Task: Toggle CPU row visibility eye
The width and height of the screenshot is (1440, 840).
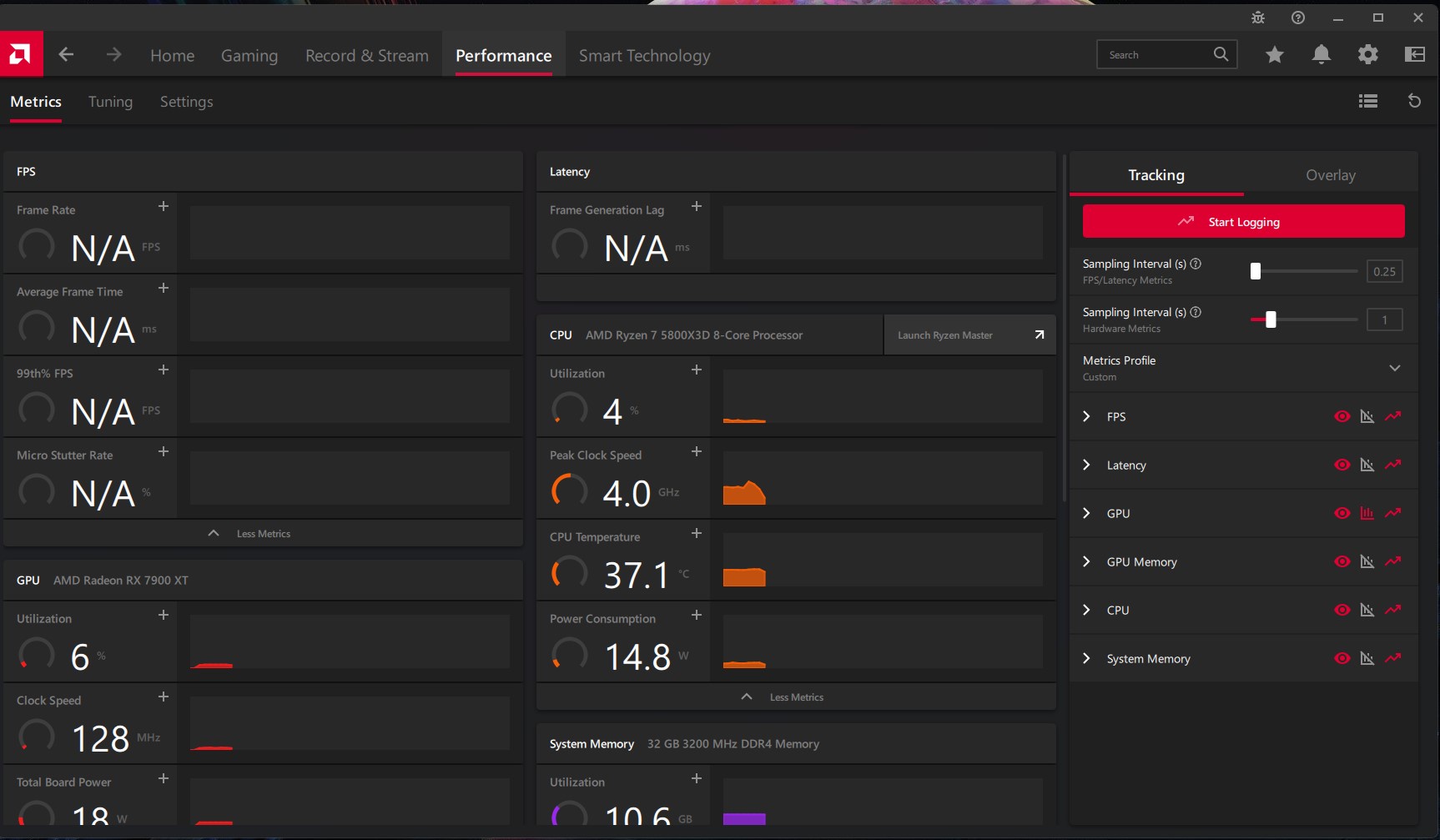Action: (1342, 610)
